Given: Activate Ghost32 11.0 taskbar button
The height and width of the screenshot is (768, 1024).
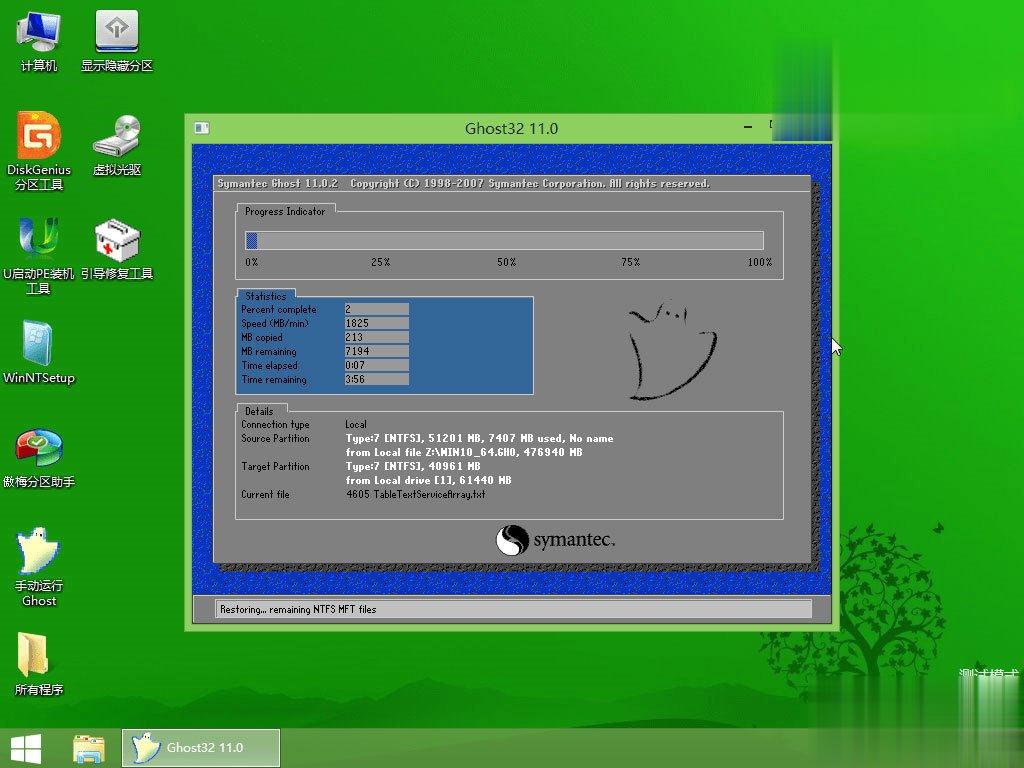Looking at the screenshot, I should click(x=201, y=748).
